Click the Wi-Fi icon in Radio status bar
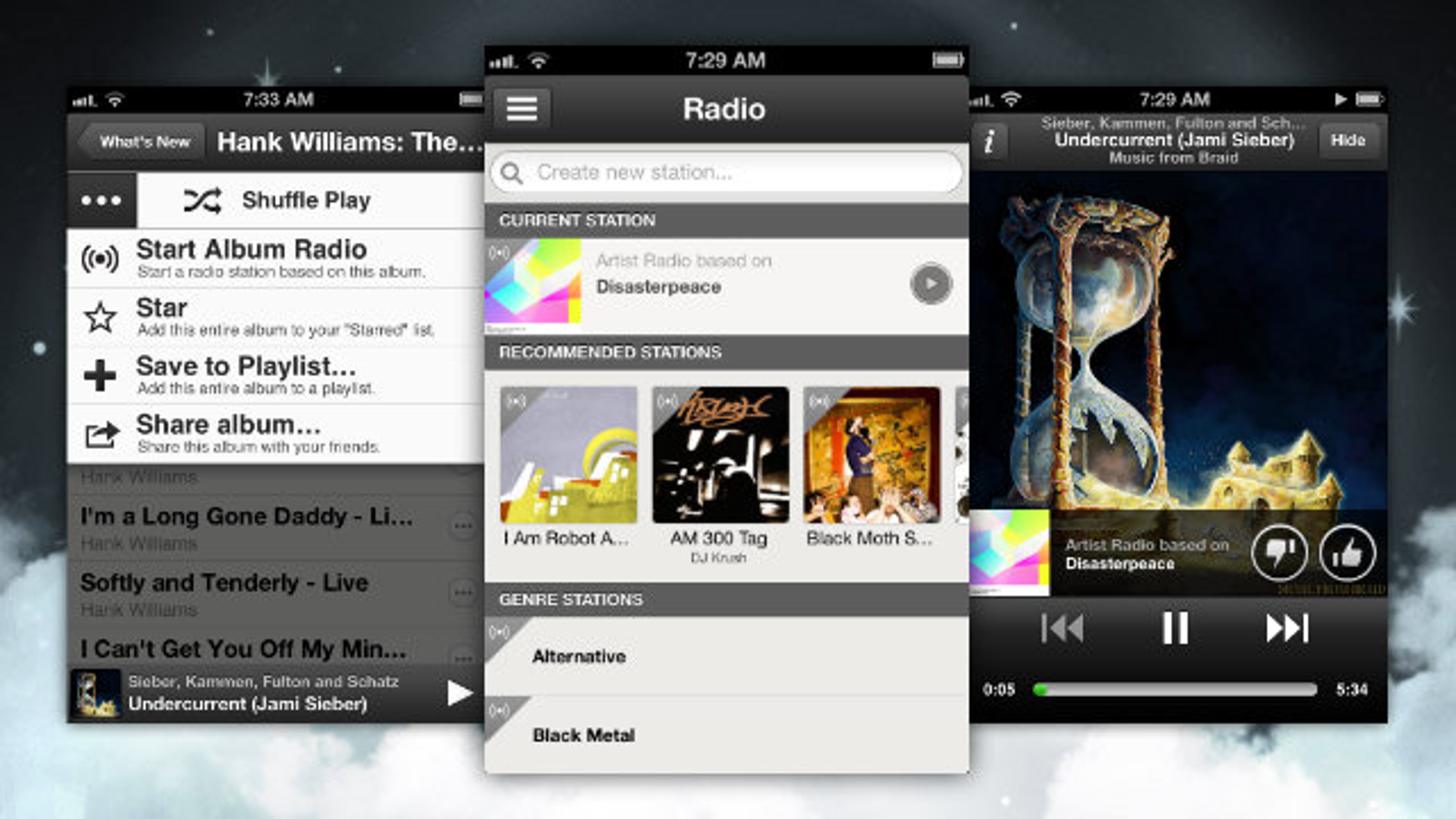Screen dimensions: 1456x819 coord(539,61)
